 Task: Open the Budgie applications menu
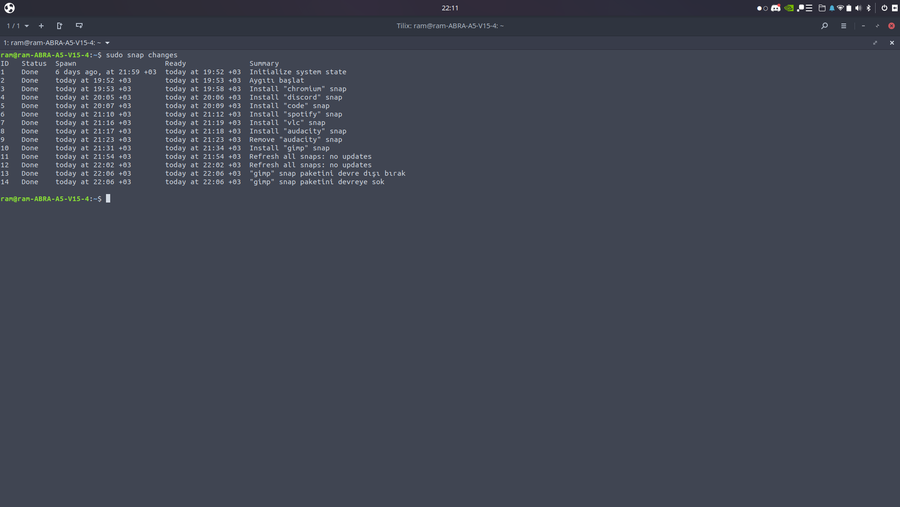click(9, 8)
